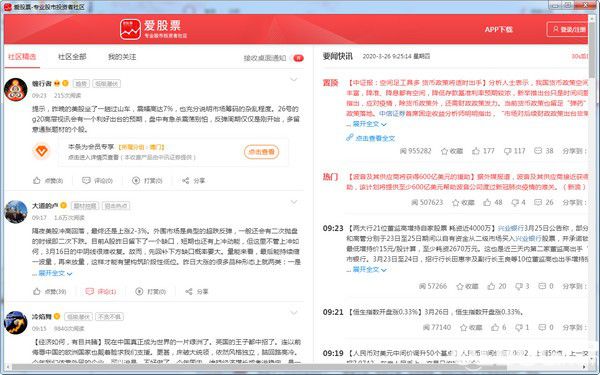Viewport: 600px width, 375px height.
Task: Click the gold verified badge next to 冷焰舞
Action: click(57, 316)
